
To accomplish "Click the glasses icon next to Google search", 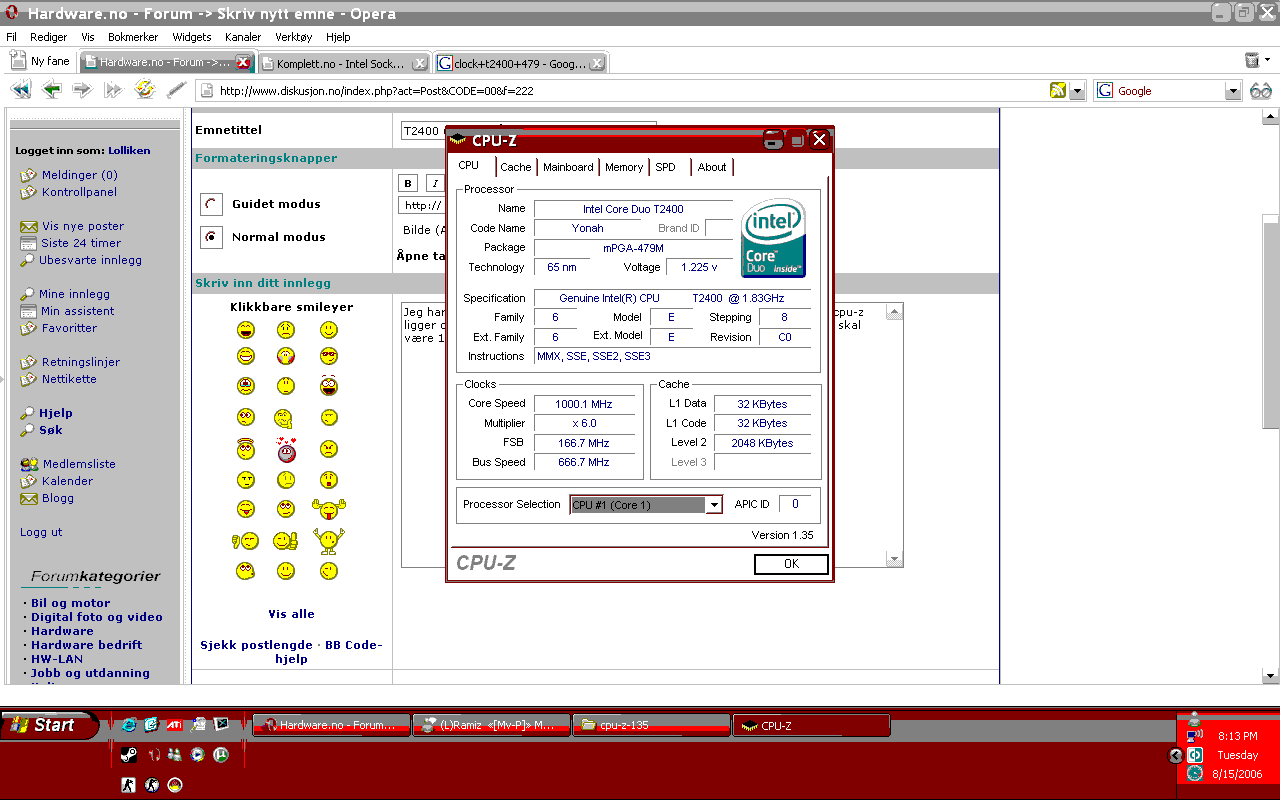I will [x=1260, y=91].
